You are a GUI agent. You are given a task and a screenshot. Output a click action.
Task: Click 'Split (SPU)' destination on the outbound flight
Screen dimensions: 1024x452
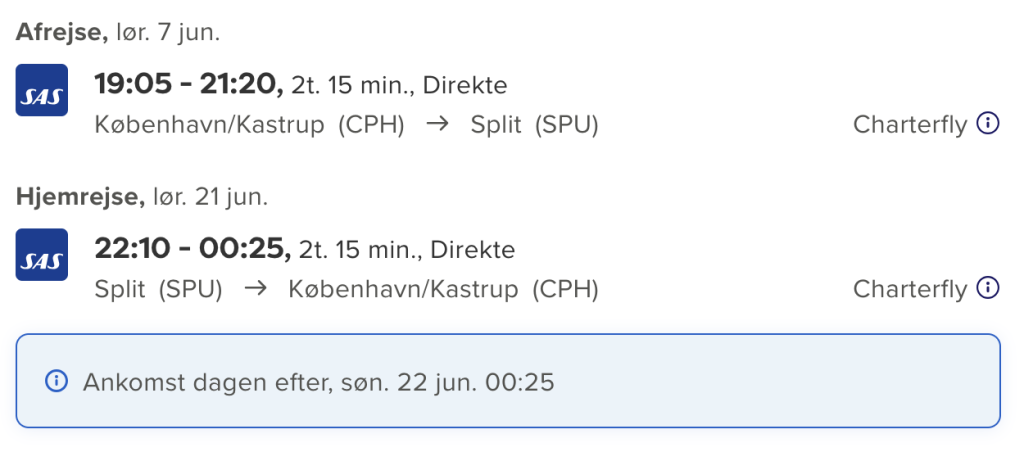[534, 125]
